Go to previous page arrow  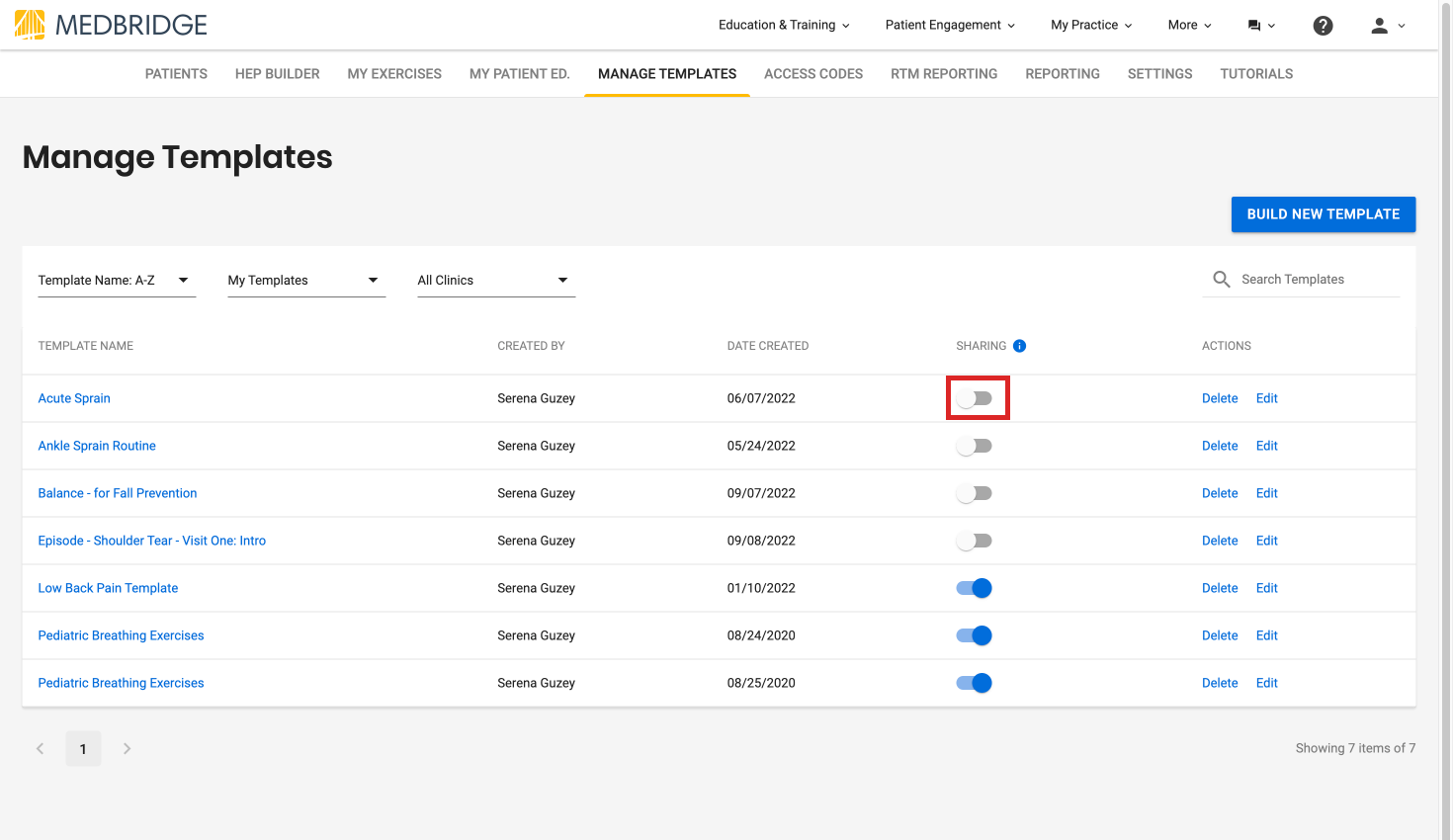click(x=41, y=749)
